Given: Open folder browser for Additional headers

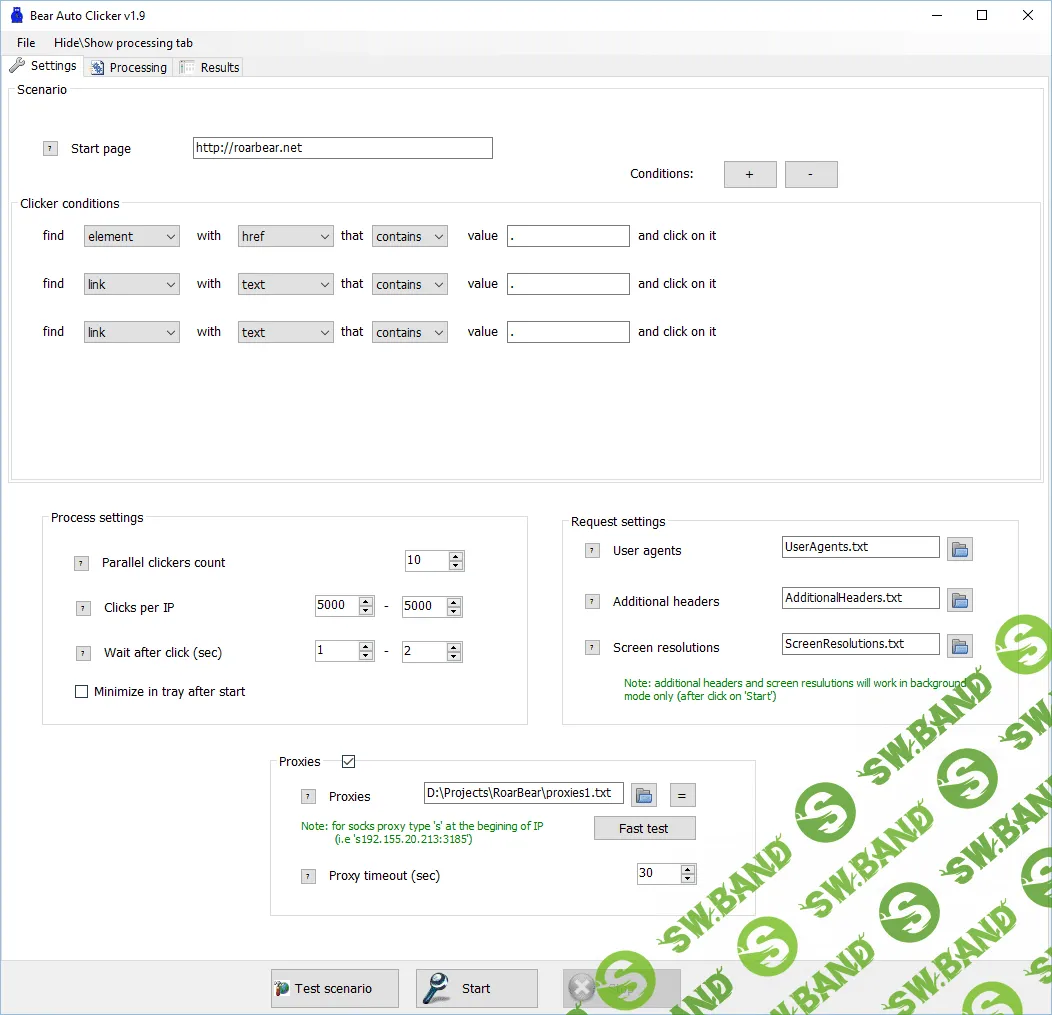Looking at the screenshot, I should (x=959, y=600).
